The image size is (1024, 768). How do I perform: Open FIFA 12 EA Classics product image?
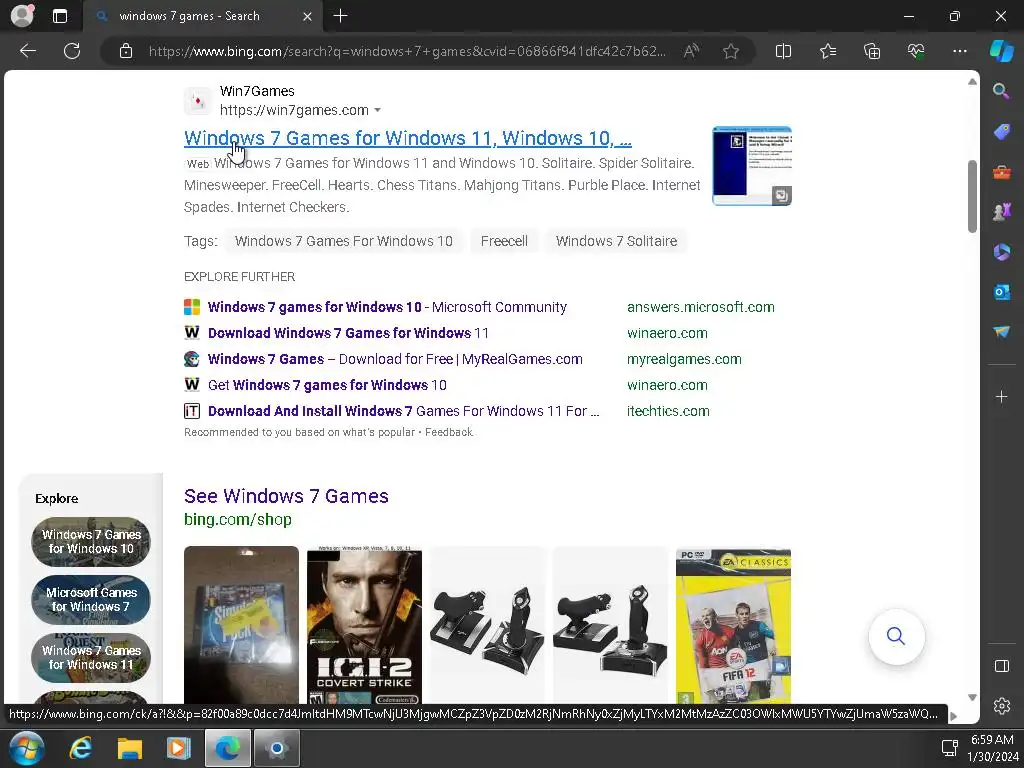pyautogui.click(x=733, y=626)
